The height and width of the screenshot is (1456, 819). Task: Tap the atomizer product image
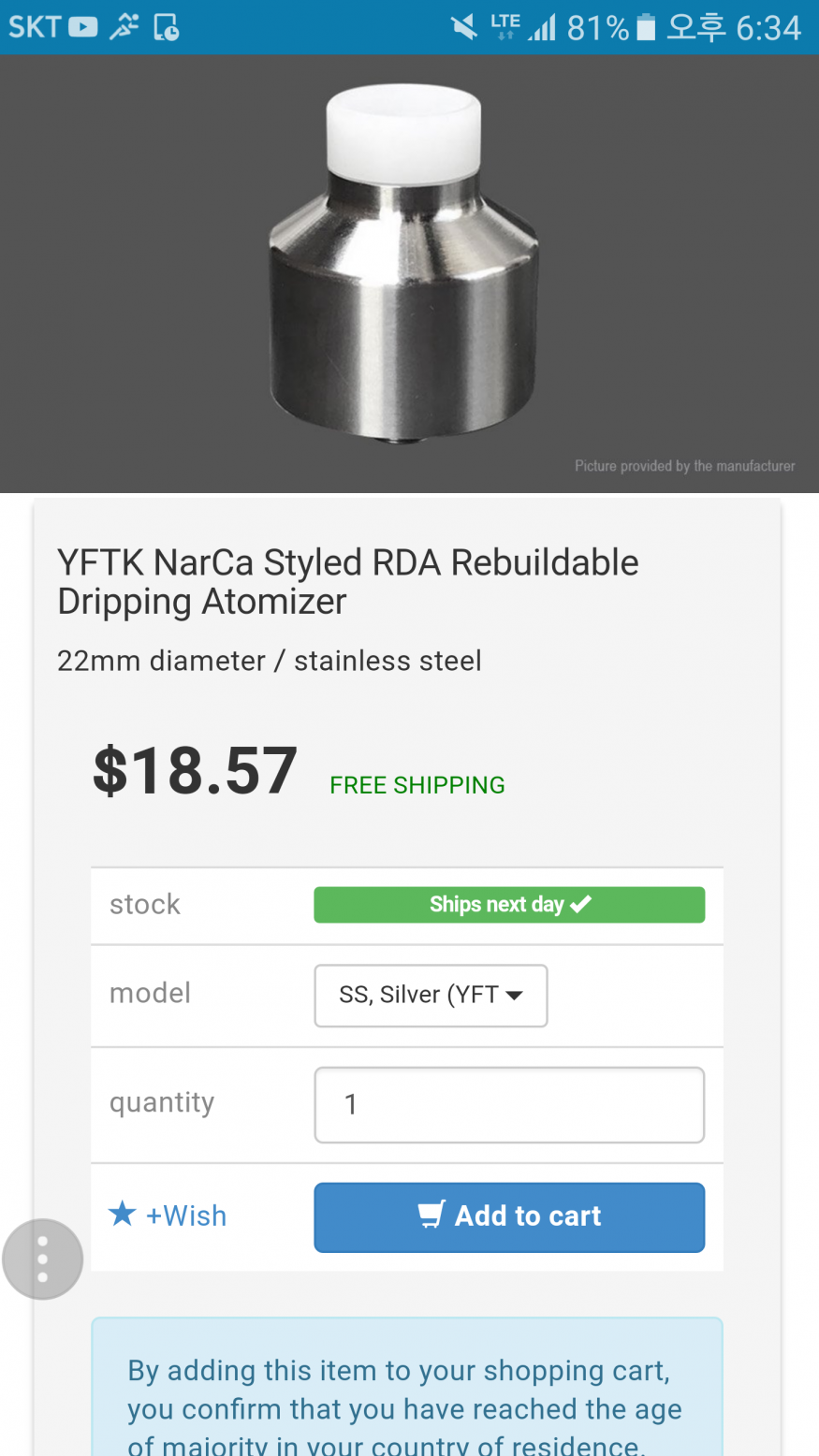403,264
